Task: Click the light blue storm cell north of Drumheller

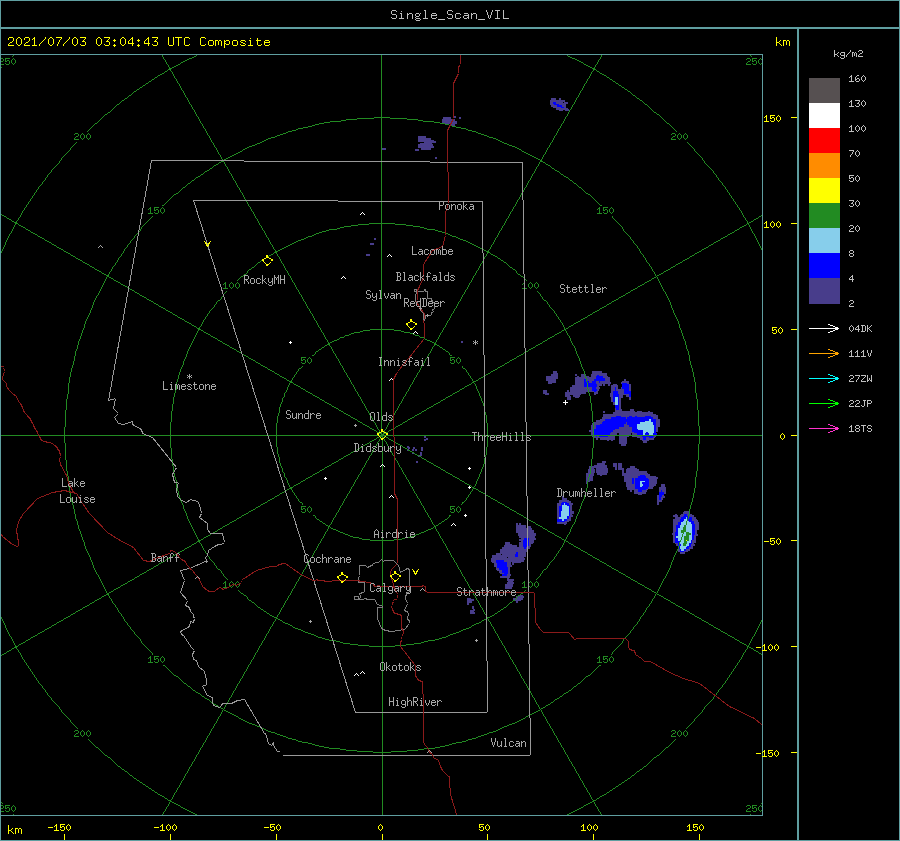Action: (x=646, y=427)
